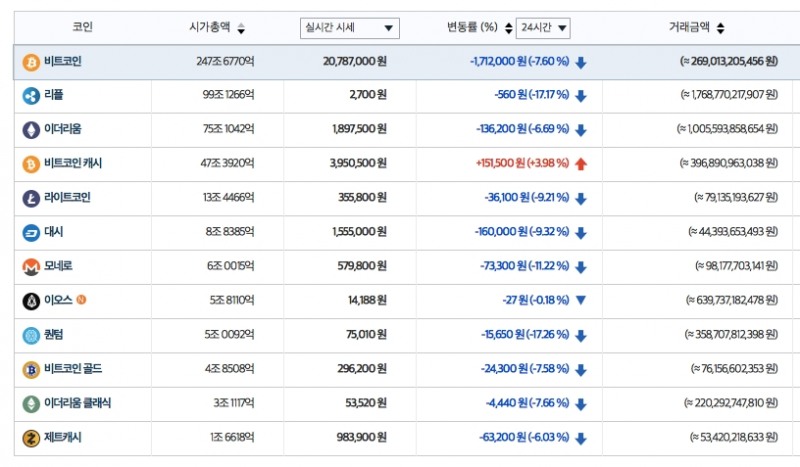800x467 pixels.
Task: Click the Ethereum Classic coin icon
Action: click(31, 404)
